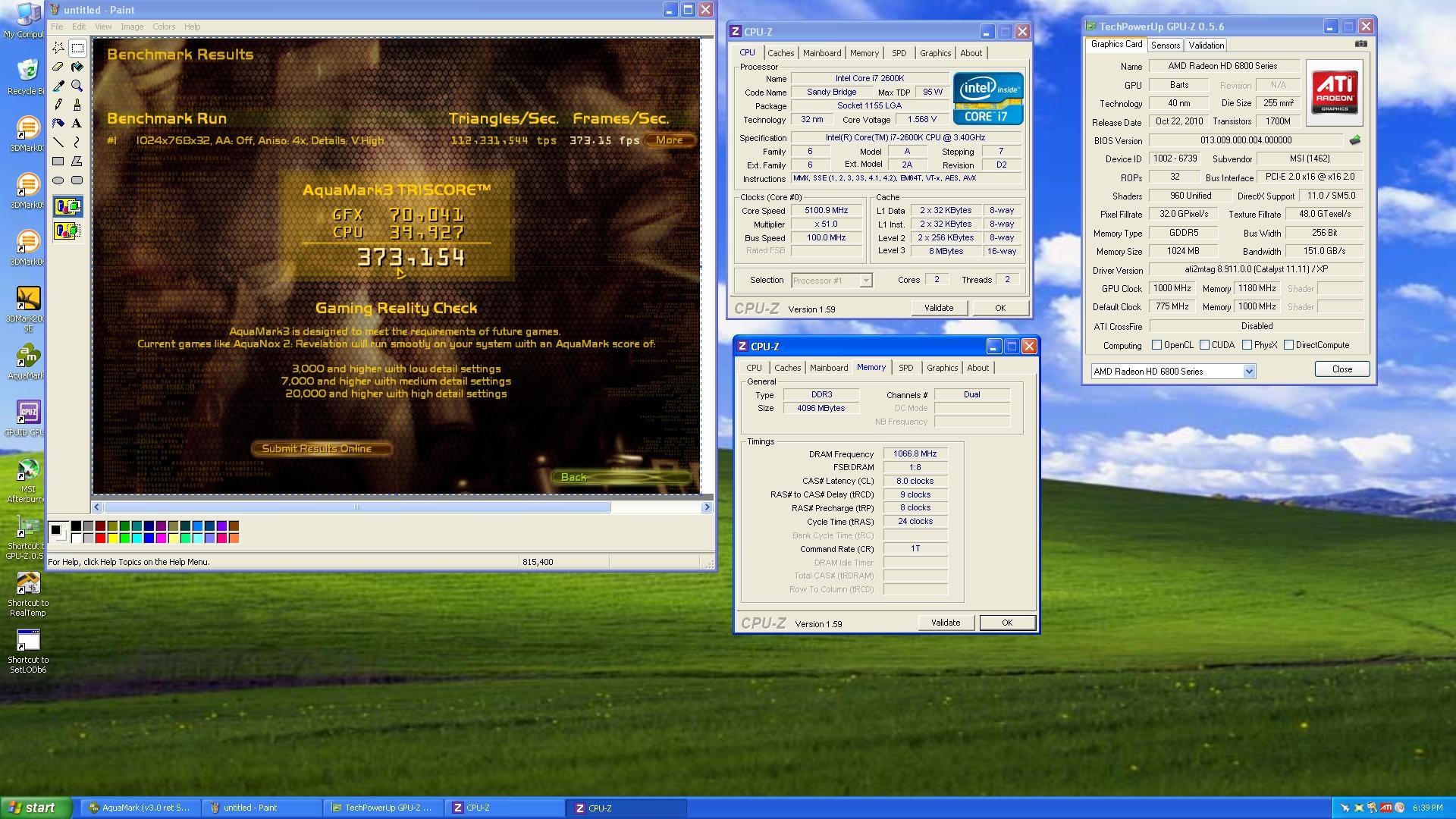
Task: Switch to TechPowerUp GPU-Z taskbar button
Action: (383, 808)
